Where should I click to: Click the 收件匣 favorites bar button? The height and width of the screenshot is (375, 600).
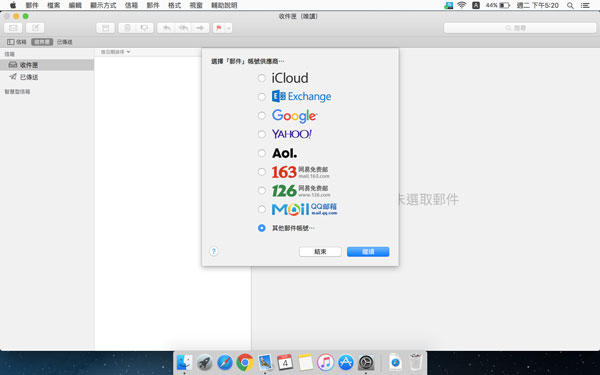click(x=42, y=42)
